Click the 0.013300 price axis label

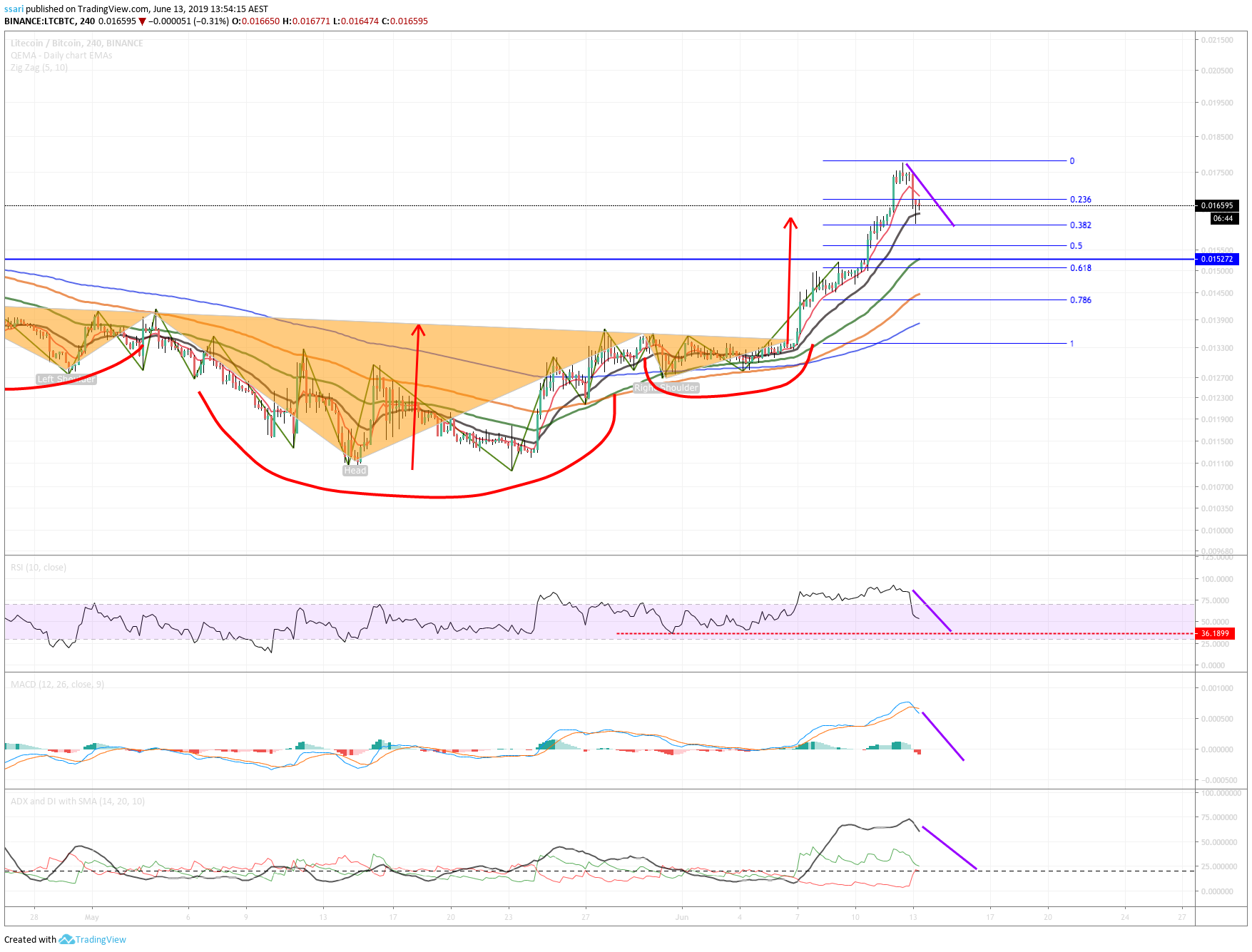(1217, 348)
